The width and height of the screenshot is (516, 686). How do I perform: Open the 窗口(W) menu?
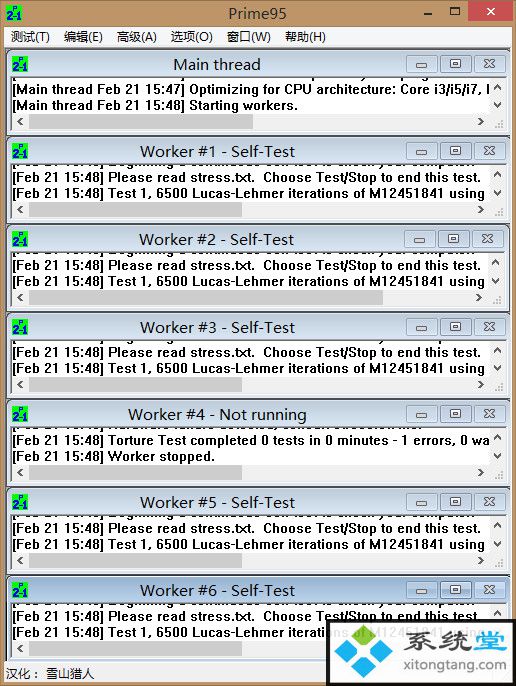coord(249,37)
